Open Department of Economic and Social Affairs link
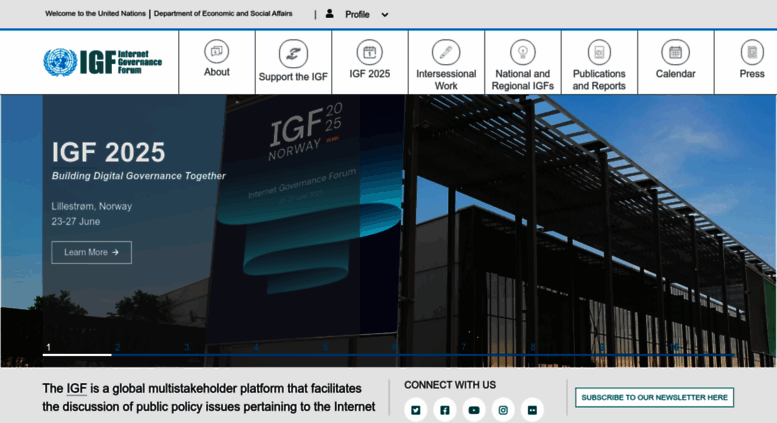The height and width of the screenshot is (423, 777). coord(223,13)
